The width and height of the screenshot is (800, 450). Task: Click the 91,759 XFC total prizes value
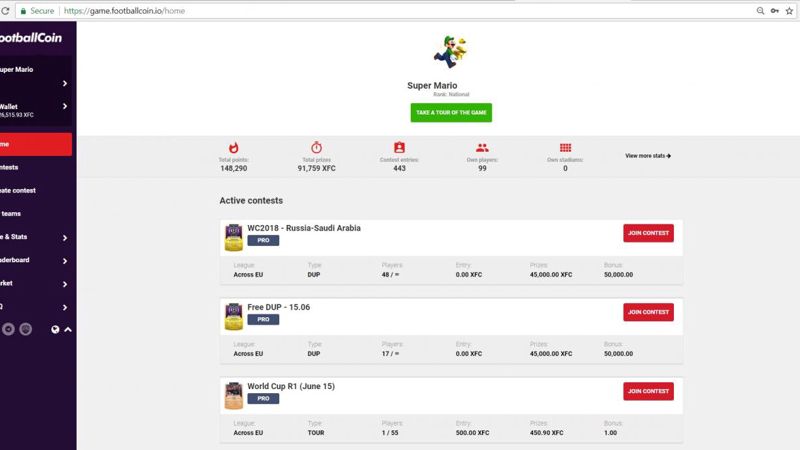[x=316, y=168]
